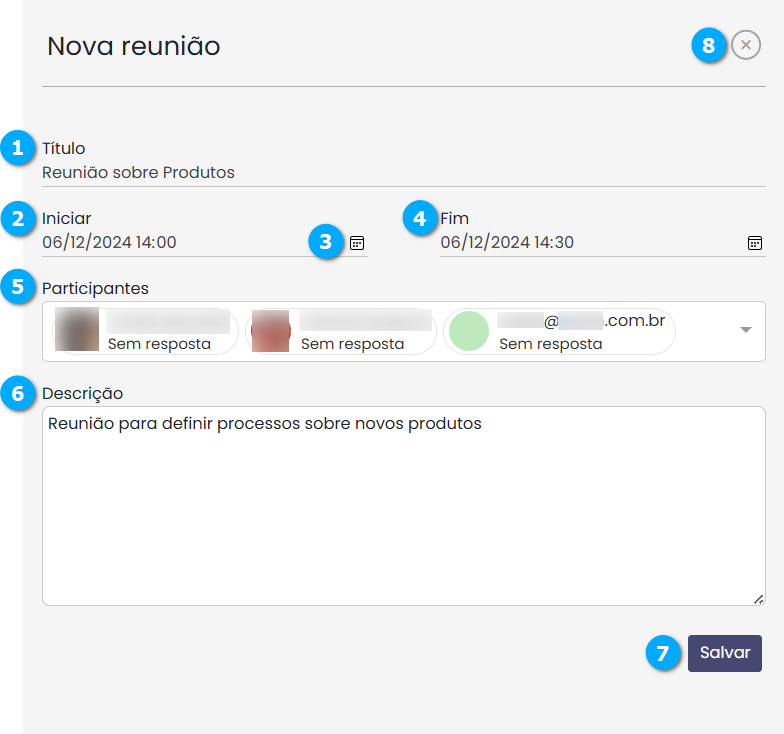Focus the Fim date and time field
The width and height of the screenshot is (784, 734).
580,242
